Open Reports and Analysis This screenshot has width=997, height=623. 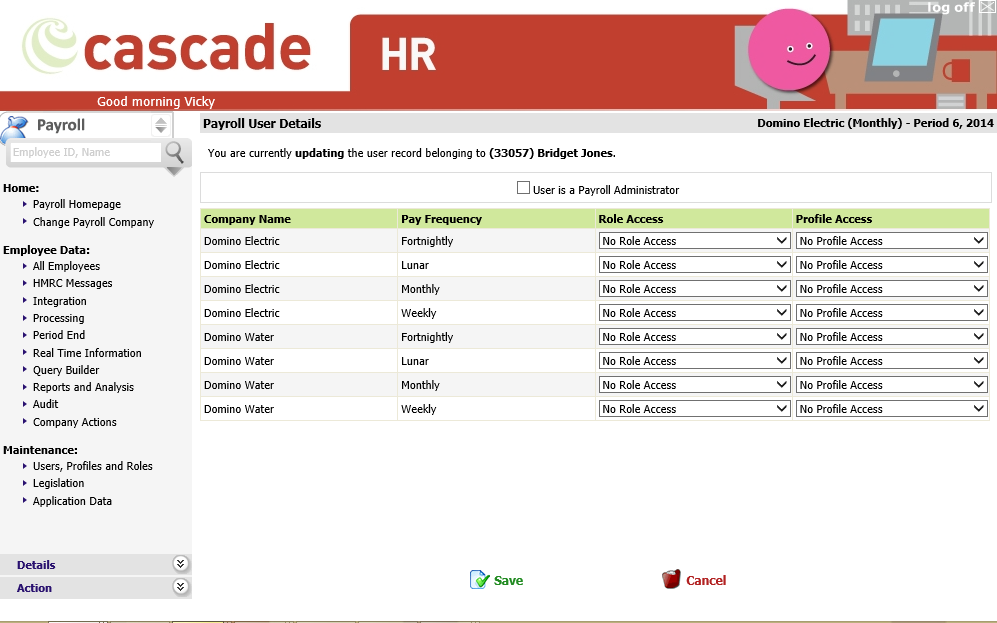click(83, 387)
